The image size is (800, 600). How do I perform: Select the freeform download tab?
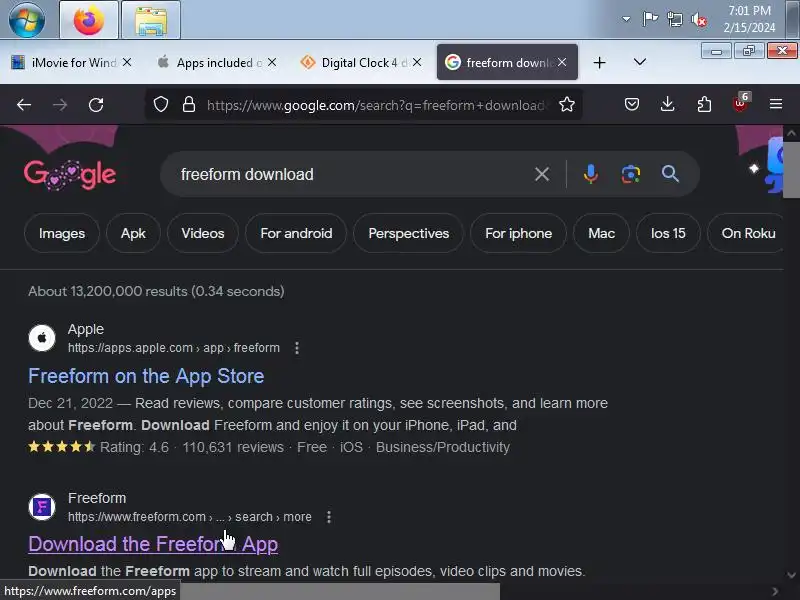click(500, 62)
